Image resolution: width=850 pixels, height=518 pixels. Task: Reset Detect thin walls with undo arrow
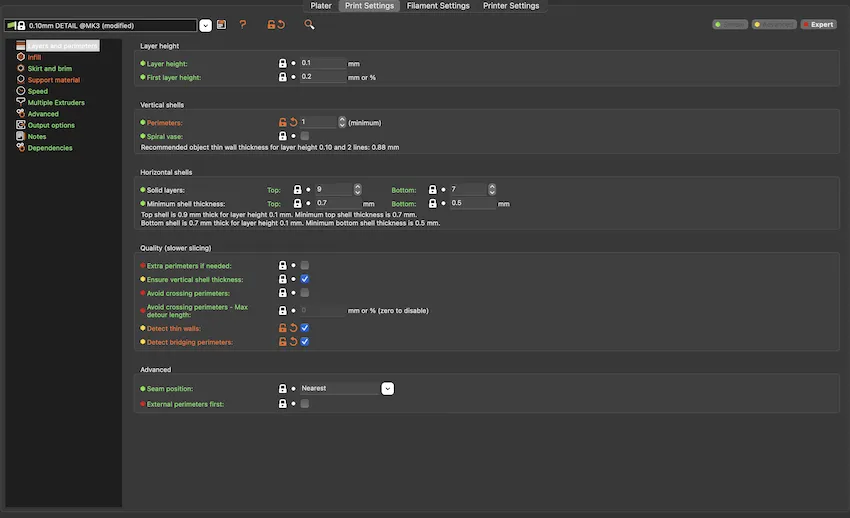click(x=293, y=328)
